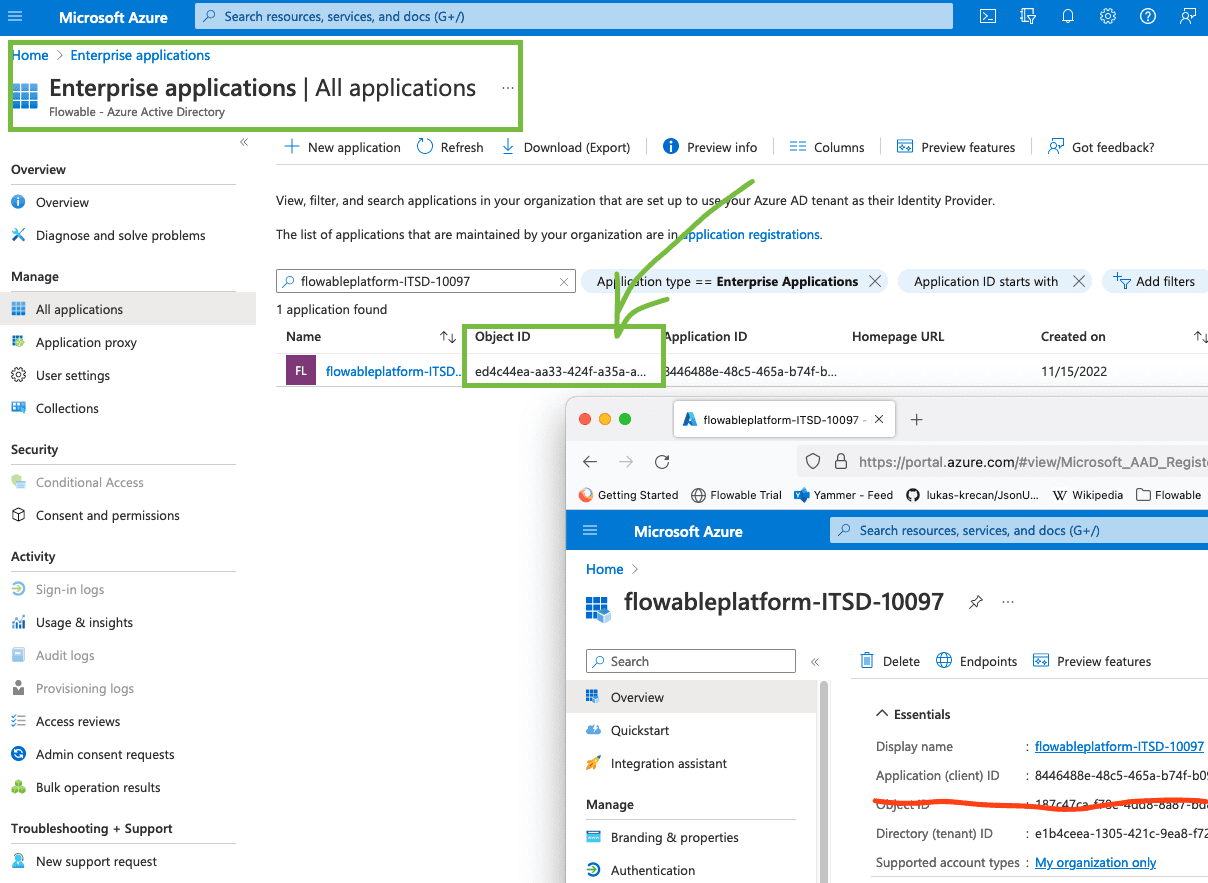Add a New application
The height and width of the screenshot is (883, 1208).
(x=341, y=146)
